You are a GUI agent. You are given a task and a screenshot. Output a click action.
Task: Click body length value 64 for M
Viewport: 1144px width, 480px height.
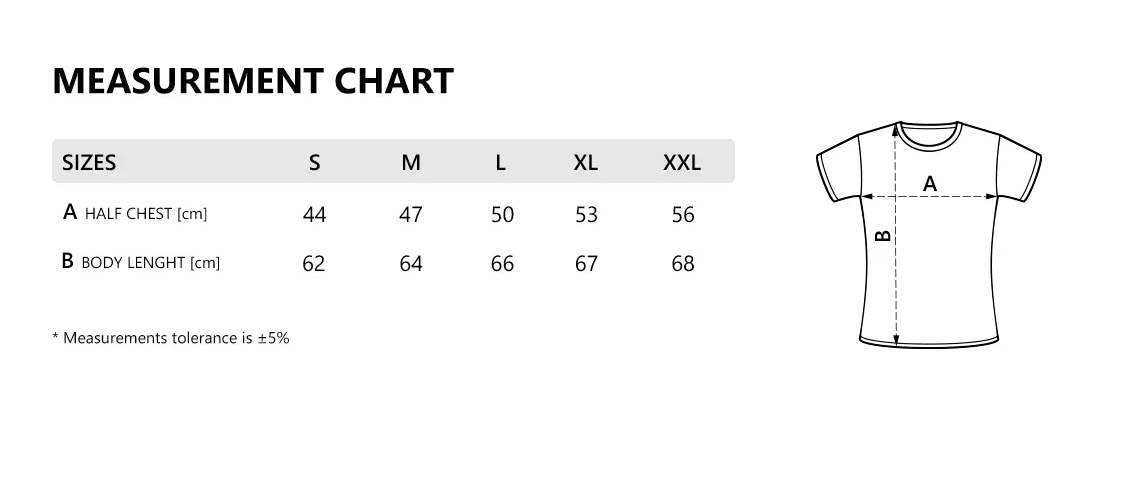click(411, 263)
